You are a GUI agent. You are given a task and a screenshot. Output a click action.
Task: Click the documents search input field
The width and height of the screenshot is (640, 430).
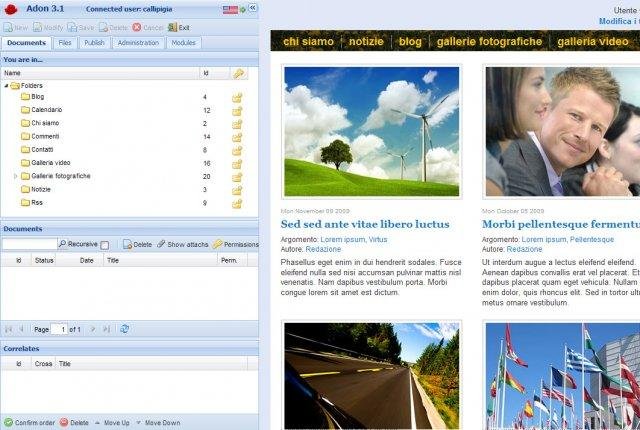29,244
